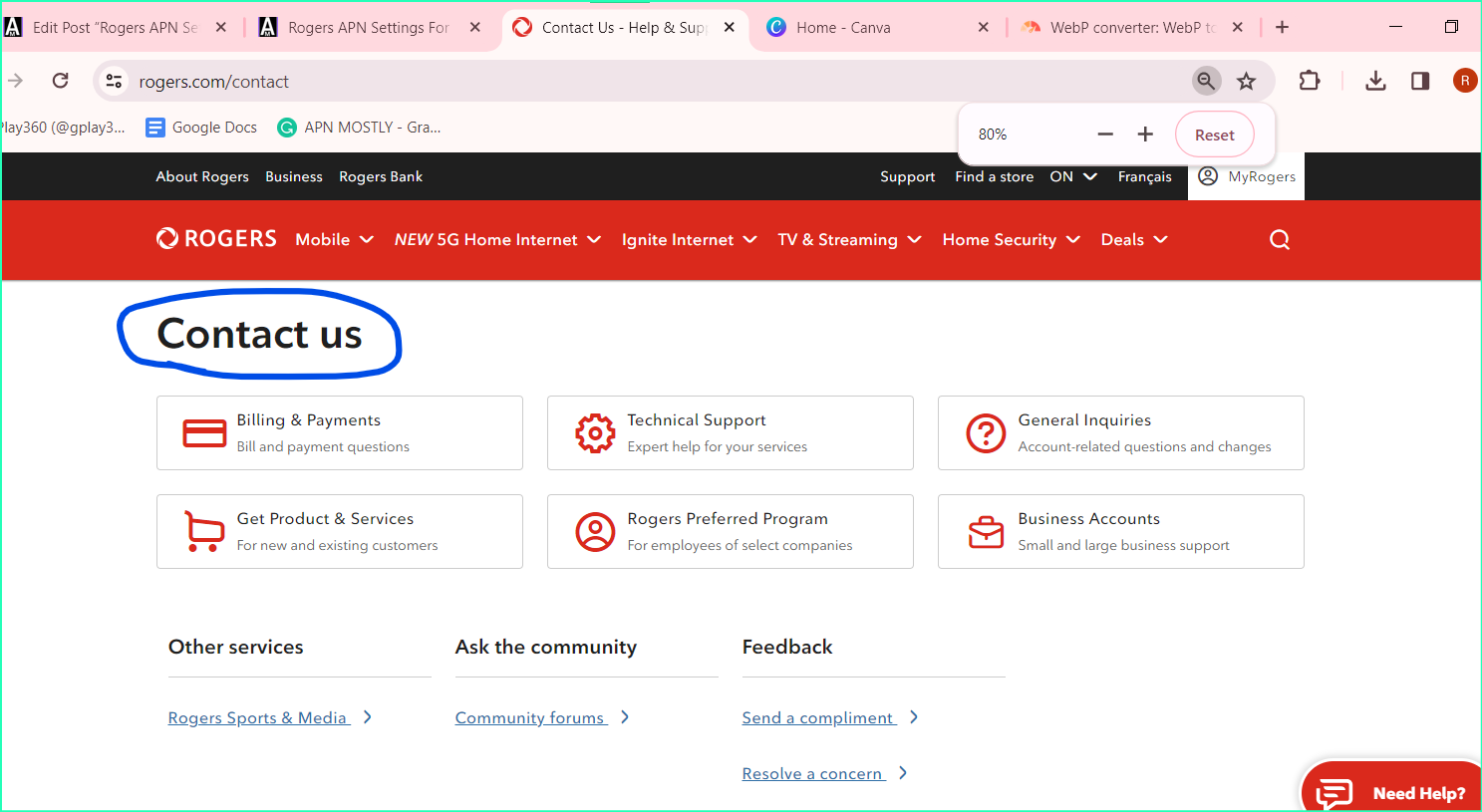
Task: Click the MyRogers account icon
Action: click(1207, 176)
